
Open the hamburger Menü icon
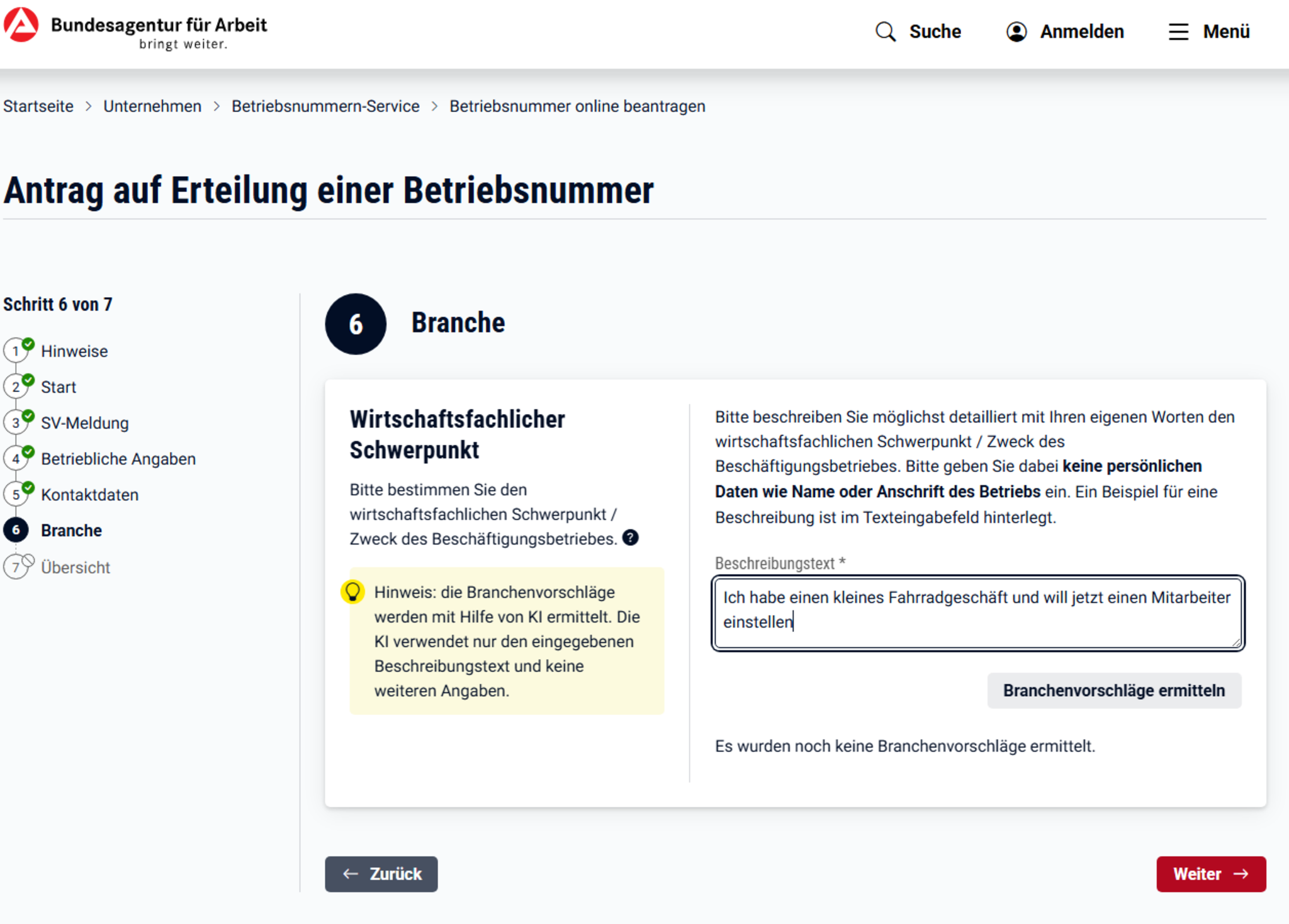(x=1178, y=31)
